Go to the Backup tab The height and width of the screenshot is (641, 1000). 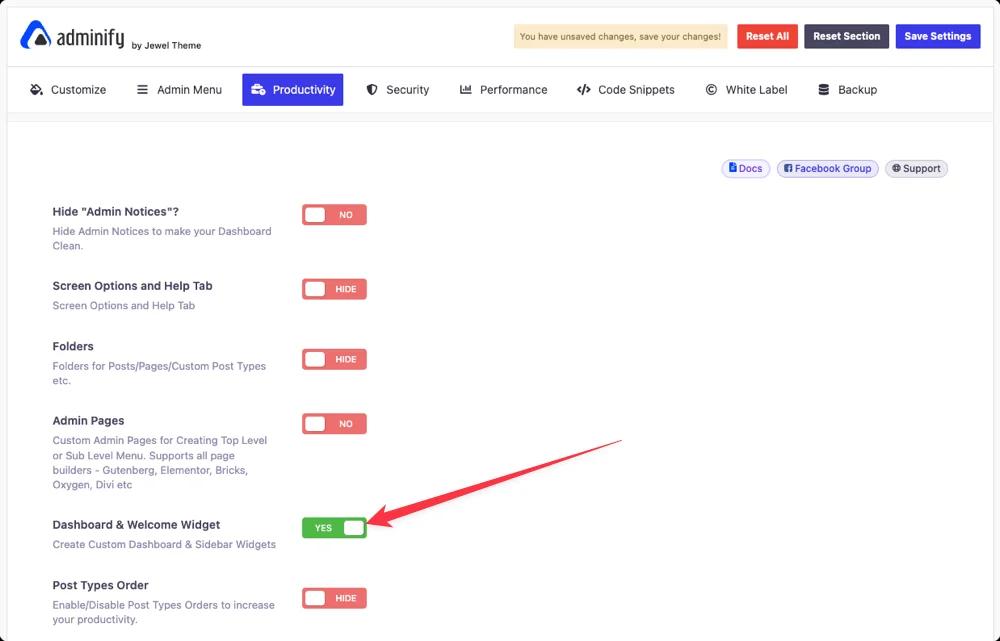click(848, 89)
